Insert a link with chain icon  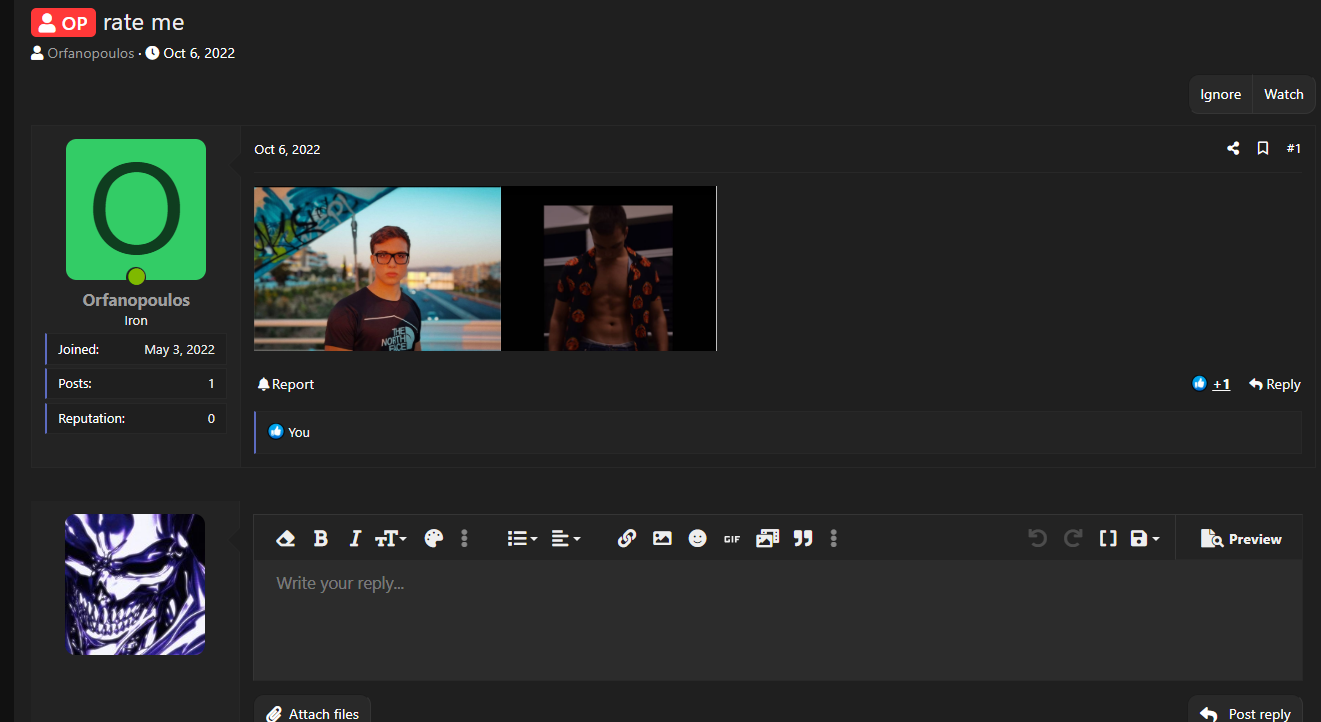[627, 539]
